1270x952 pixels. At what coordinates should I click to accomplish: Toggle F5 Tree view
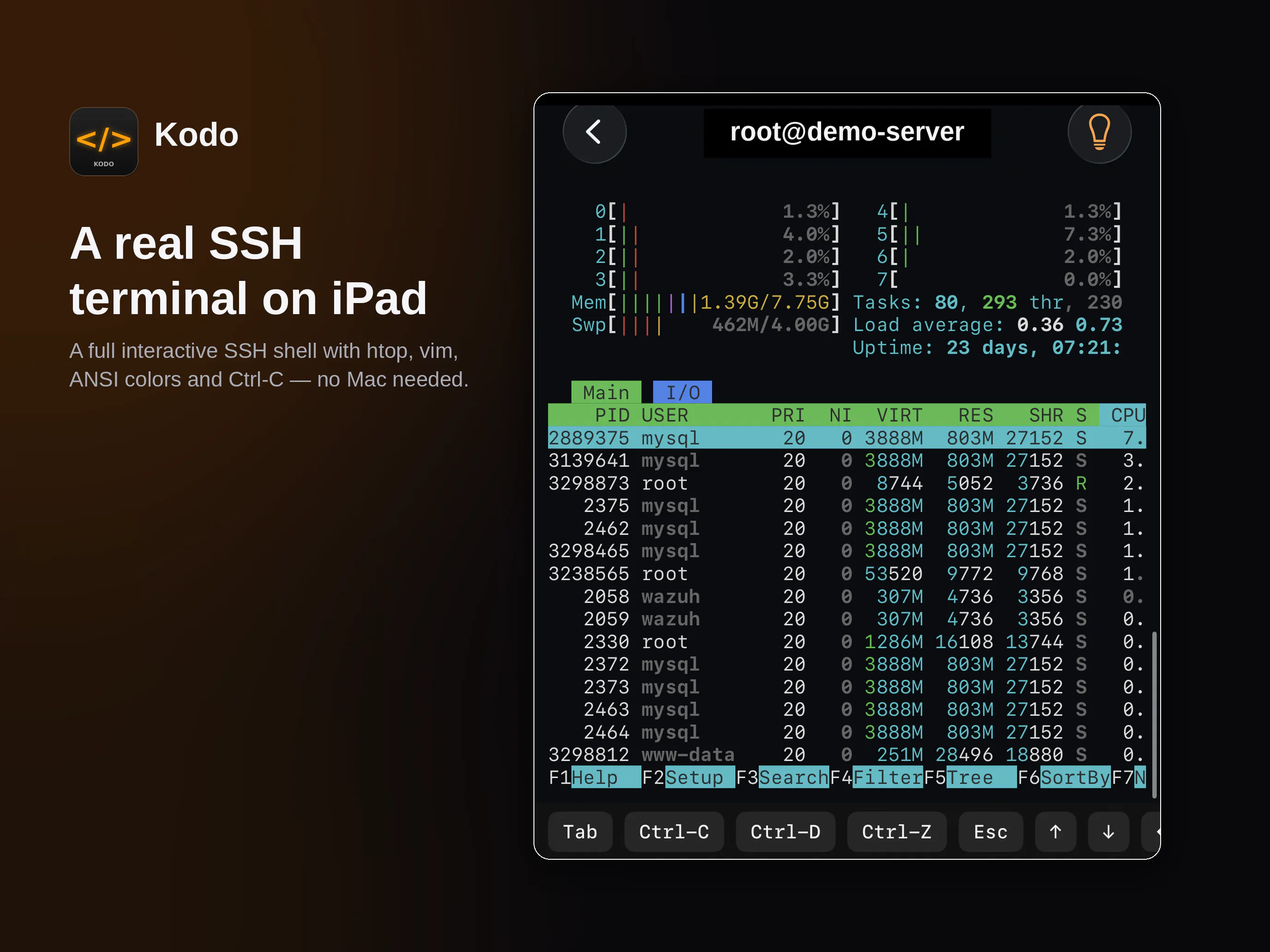pos(970,778)
